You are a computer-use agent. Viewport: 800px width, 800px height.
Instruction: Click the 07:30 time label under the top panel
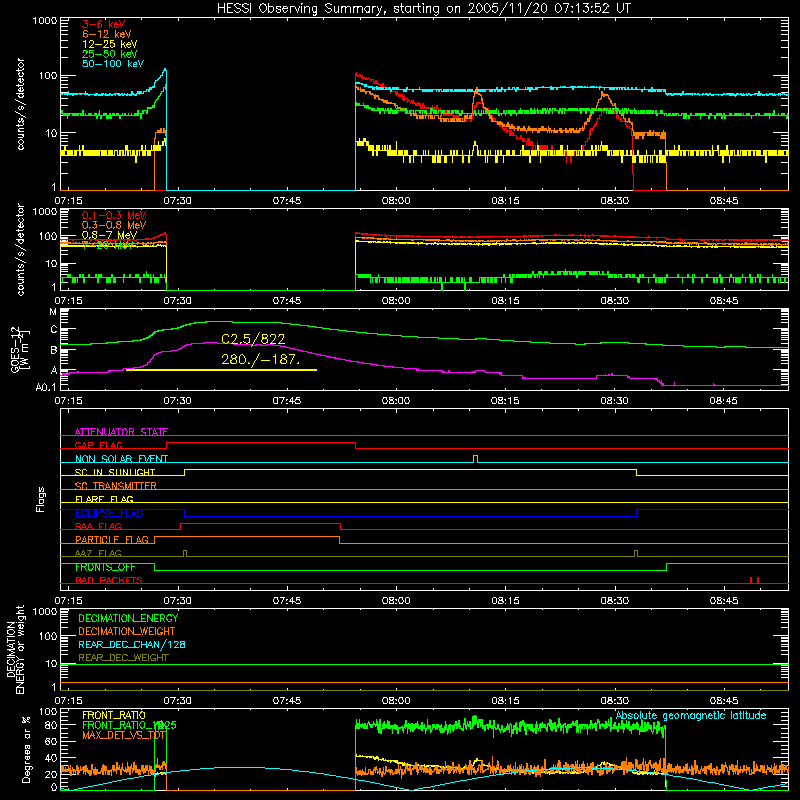point(178,201)
